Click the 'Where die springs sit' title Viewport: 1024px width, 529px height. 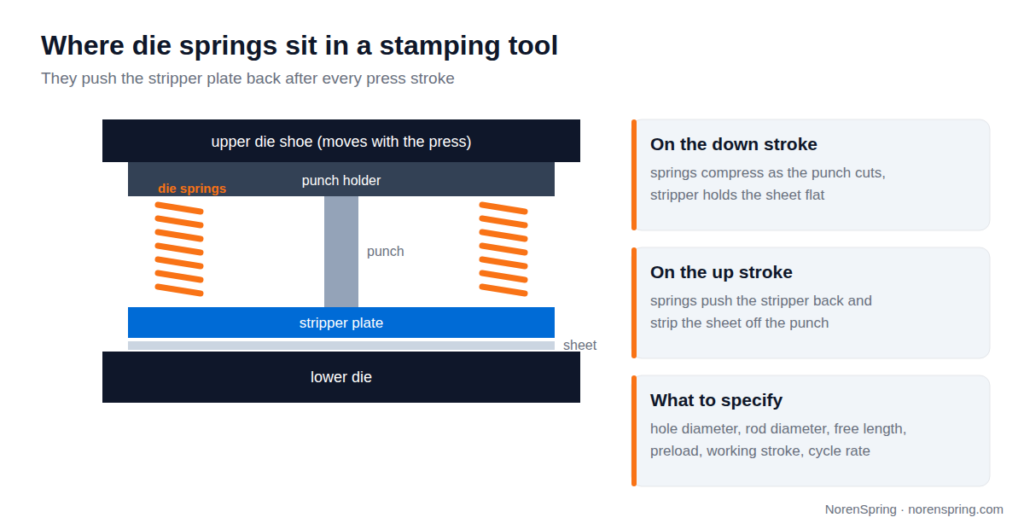click(x=299, y=46)
